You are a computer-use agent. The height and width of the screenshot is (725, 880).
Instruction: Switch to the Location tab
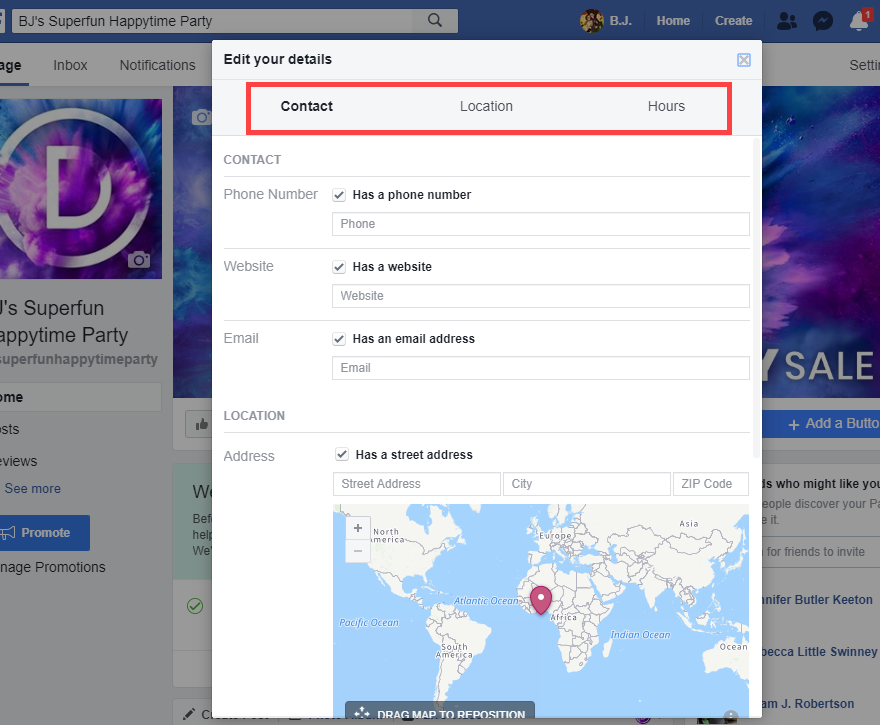pyautogui.click(x=486, y=106)
